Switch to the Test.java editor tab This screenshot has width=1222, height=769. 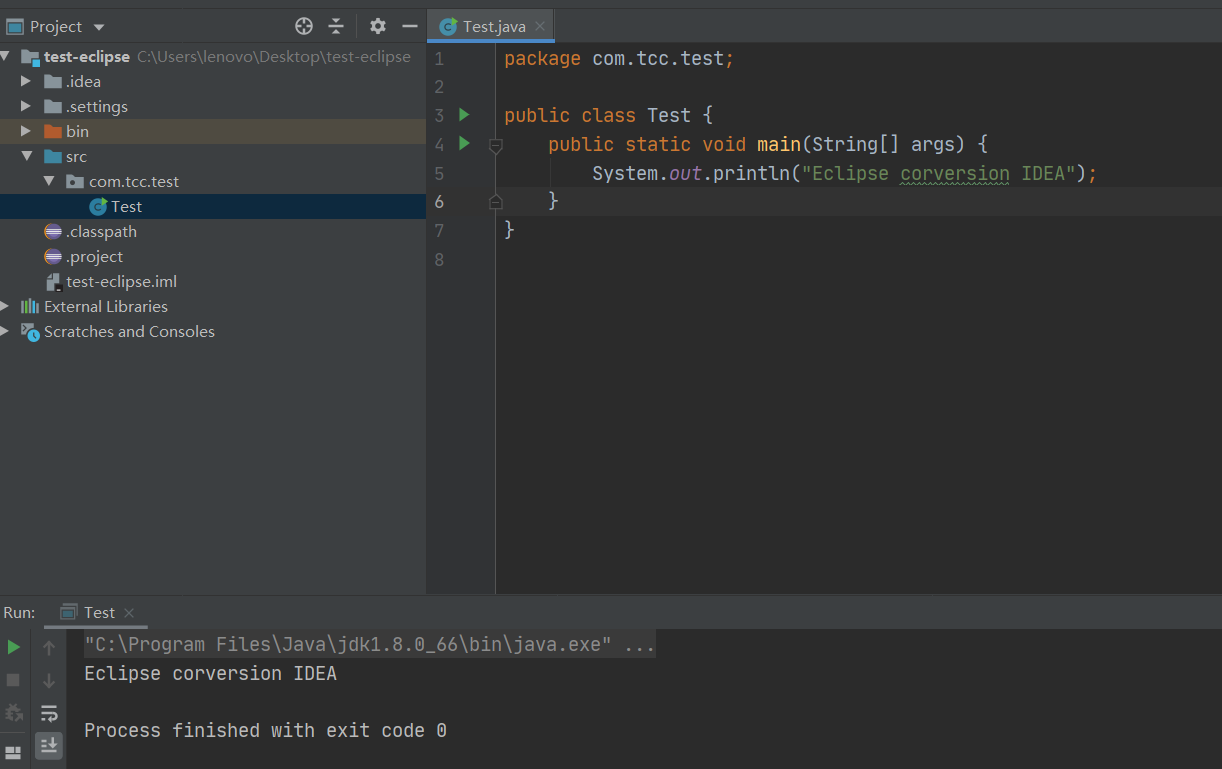click(x=493, y=27)
